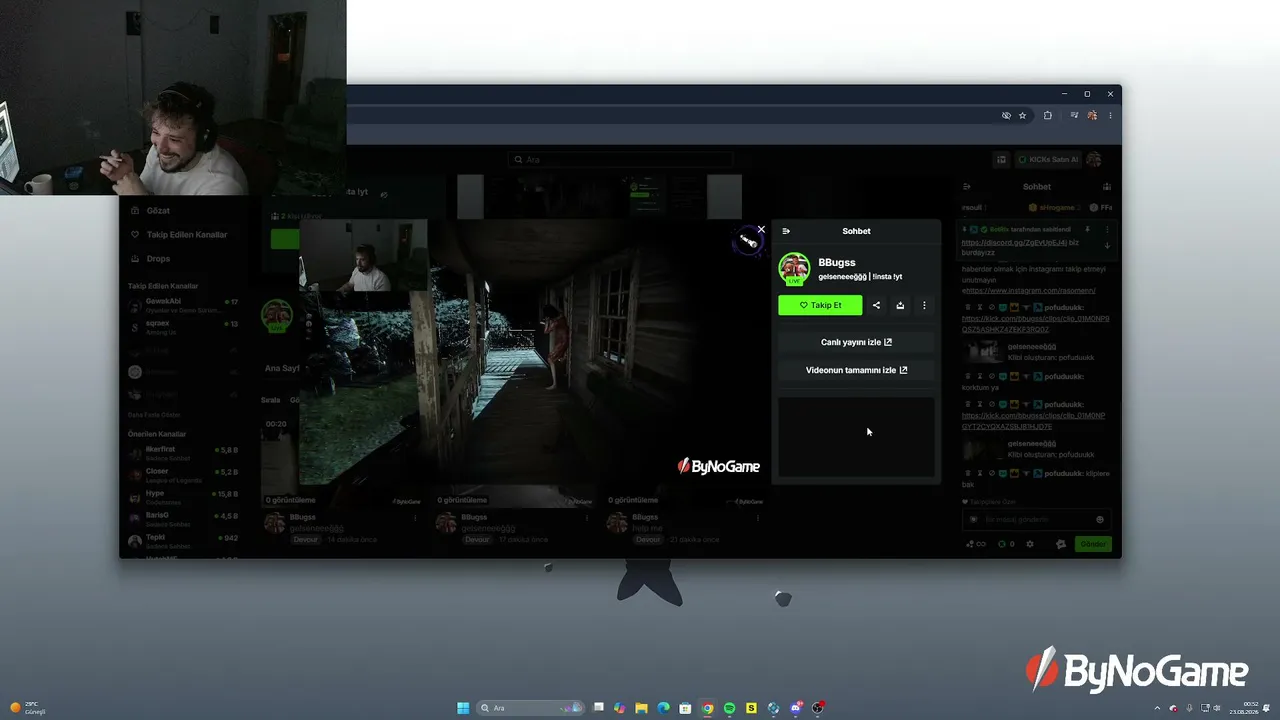
Task: Click the Chrome profile avatar
Action: pos(1092,116)
